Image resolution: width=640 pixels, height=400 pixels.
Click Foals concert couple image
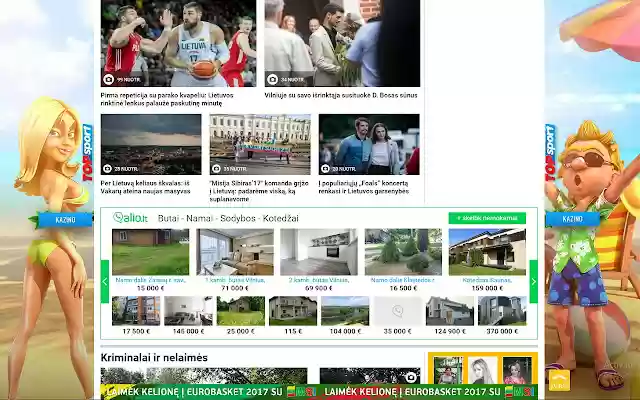(x=369, y=144)
